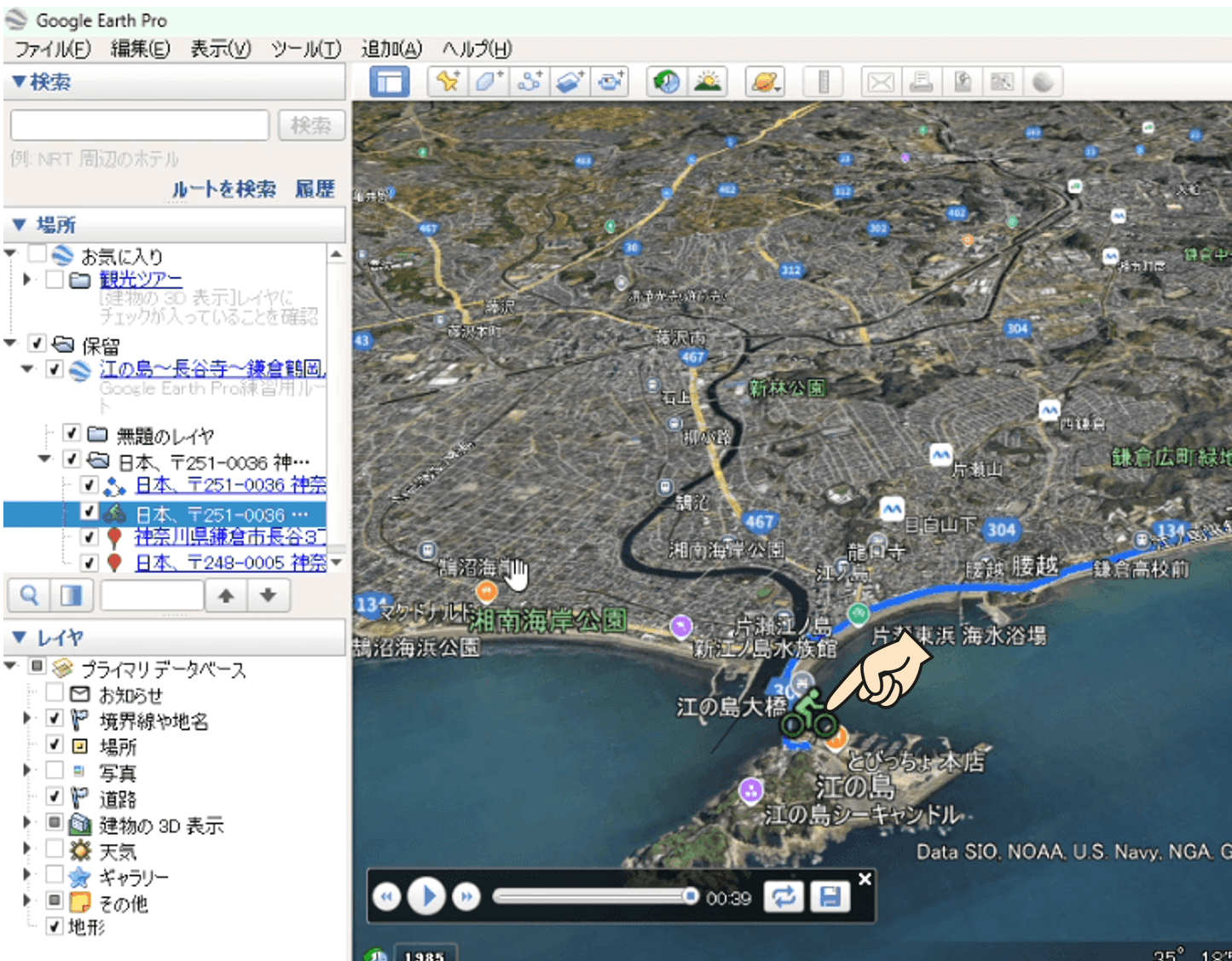Viewport: 1232px width, 961px height.
Task: Collapse the 保留 folder tree
Action: (x=10, y=344)
